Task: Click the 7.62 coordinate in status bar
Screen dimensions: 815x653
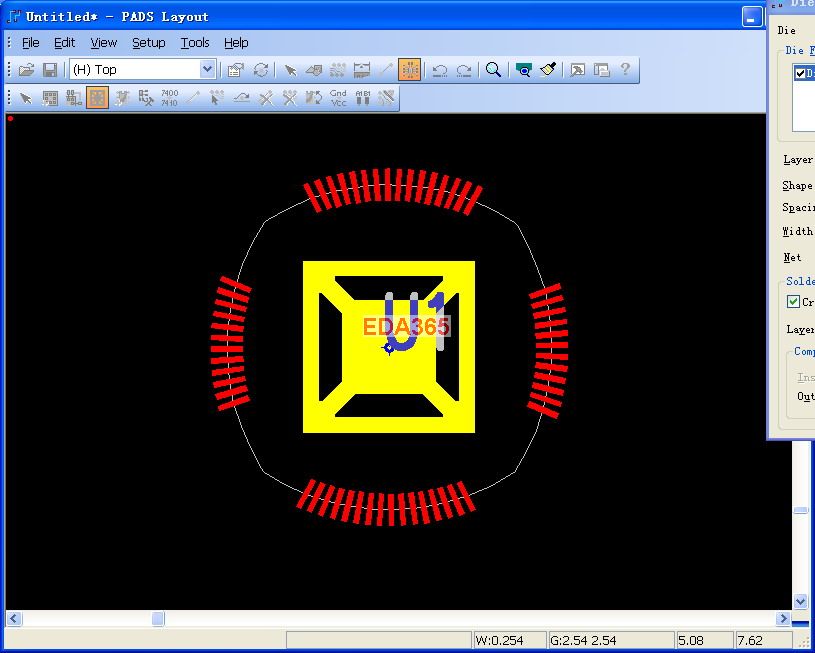Action: tap(764, 640)
